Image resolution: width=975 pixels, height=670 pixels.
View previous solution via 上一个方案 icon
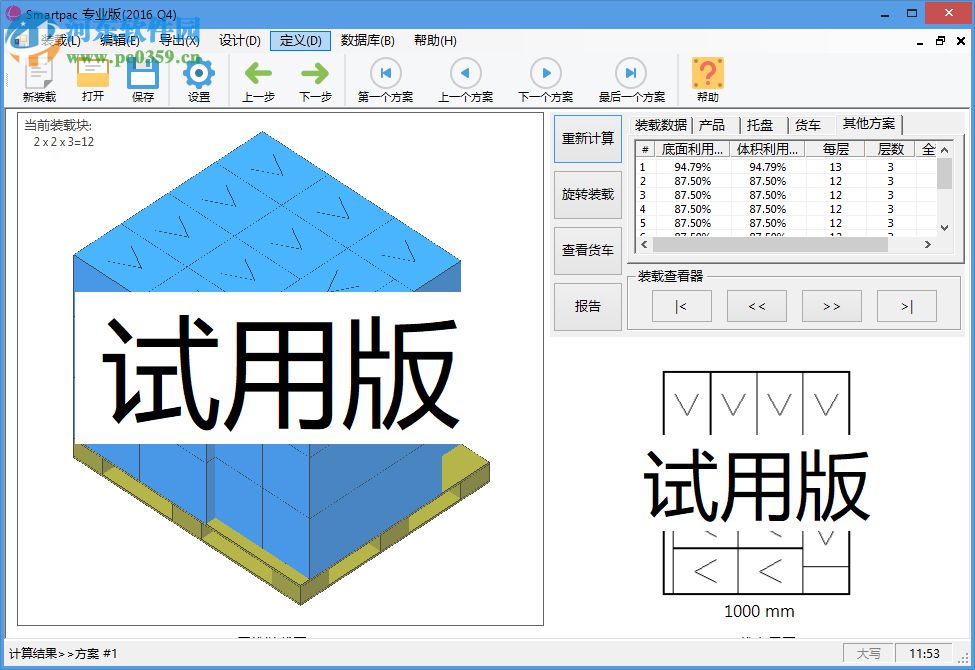coord(465,73)
